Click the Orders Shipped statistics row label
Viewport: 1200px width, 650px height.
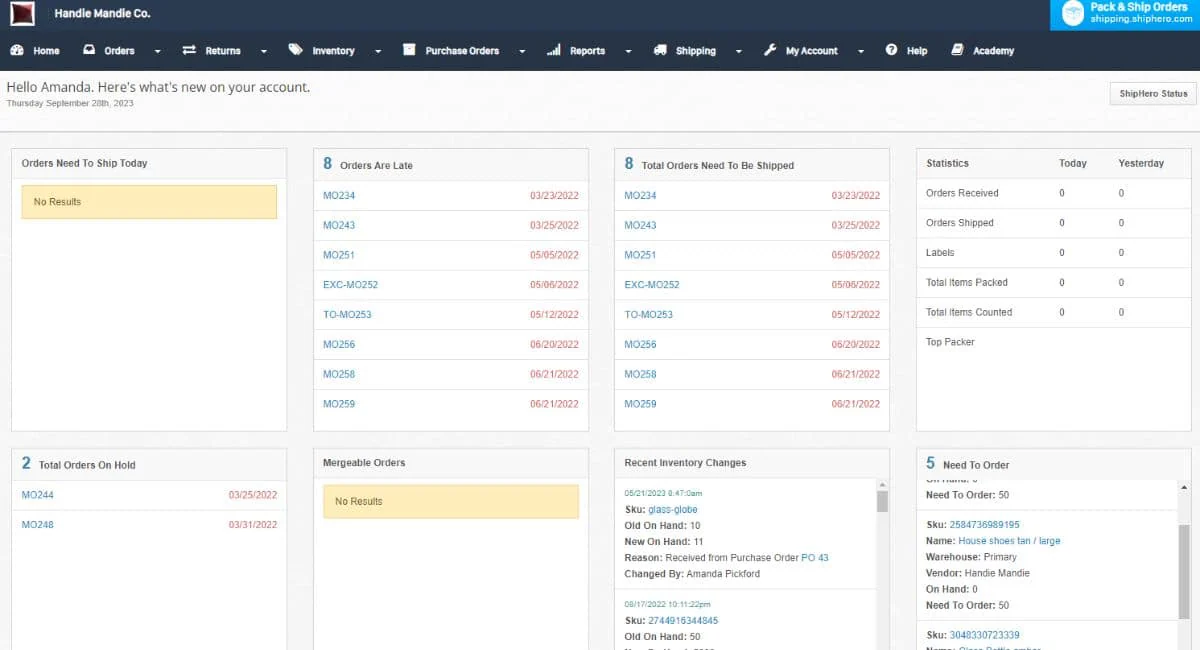pyautogui.click(x=960, y=223)
